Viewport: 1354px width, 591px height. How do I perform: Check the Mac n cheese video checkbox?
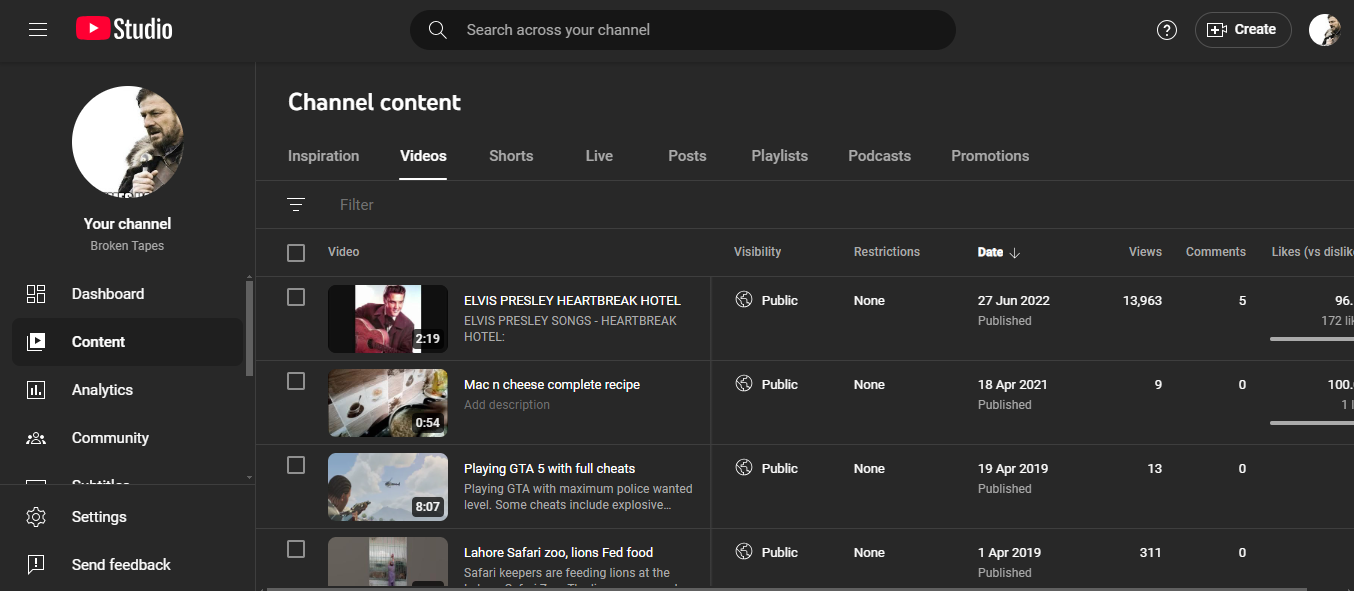296,381
